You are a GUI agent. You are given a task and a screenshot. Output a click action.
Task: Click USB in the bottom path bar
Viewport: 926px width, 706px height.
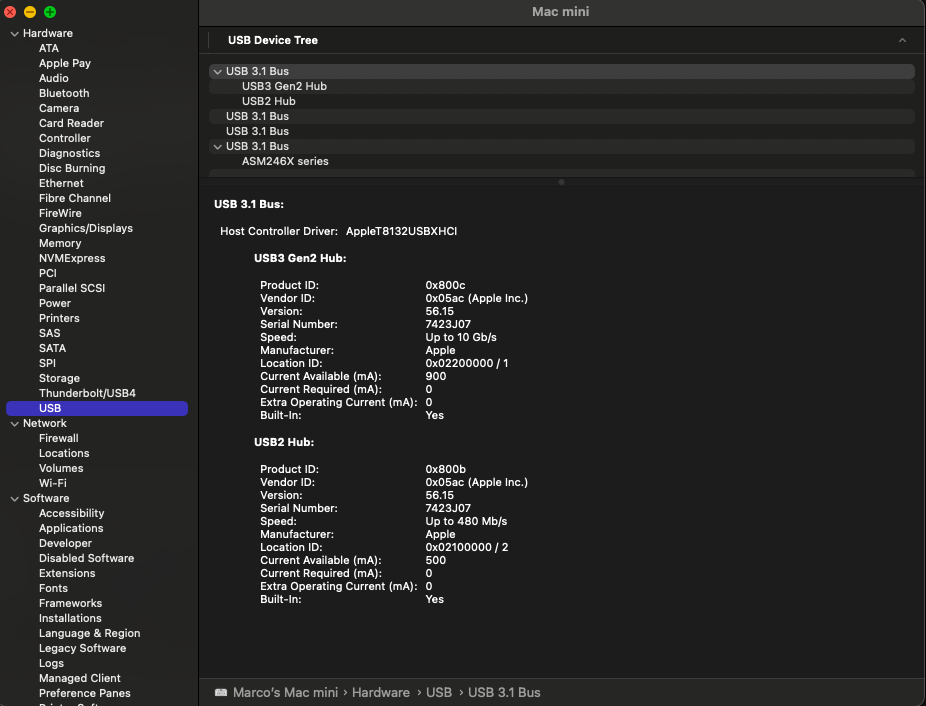(439, 692)
